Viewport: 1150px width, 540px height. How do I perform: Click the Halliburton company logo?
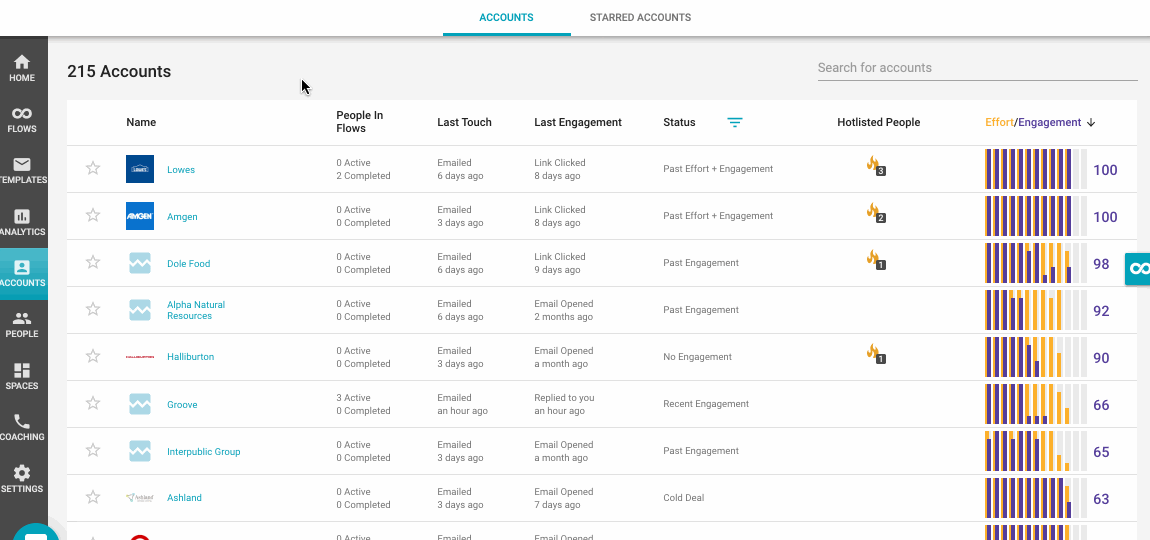(x=140, y=357)
